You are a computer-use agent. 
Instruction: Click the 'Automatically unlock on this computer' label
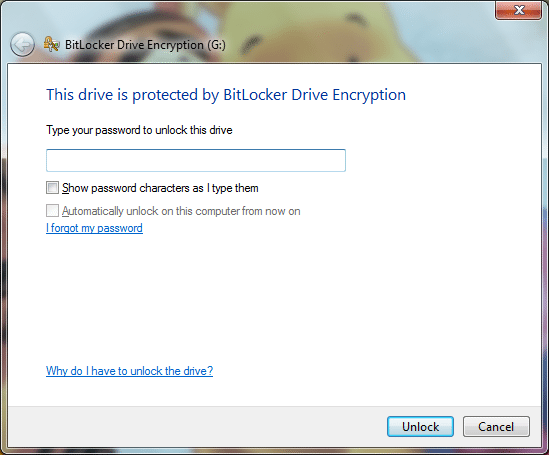[181, 211]
